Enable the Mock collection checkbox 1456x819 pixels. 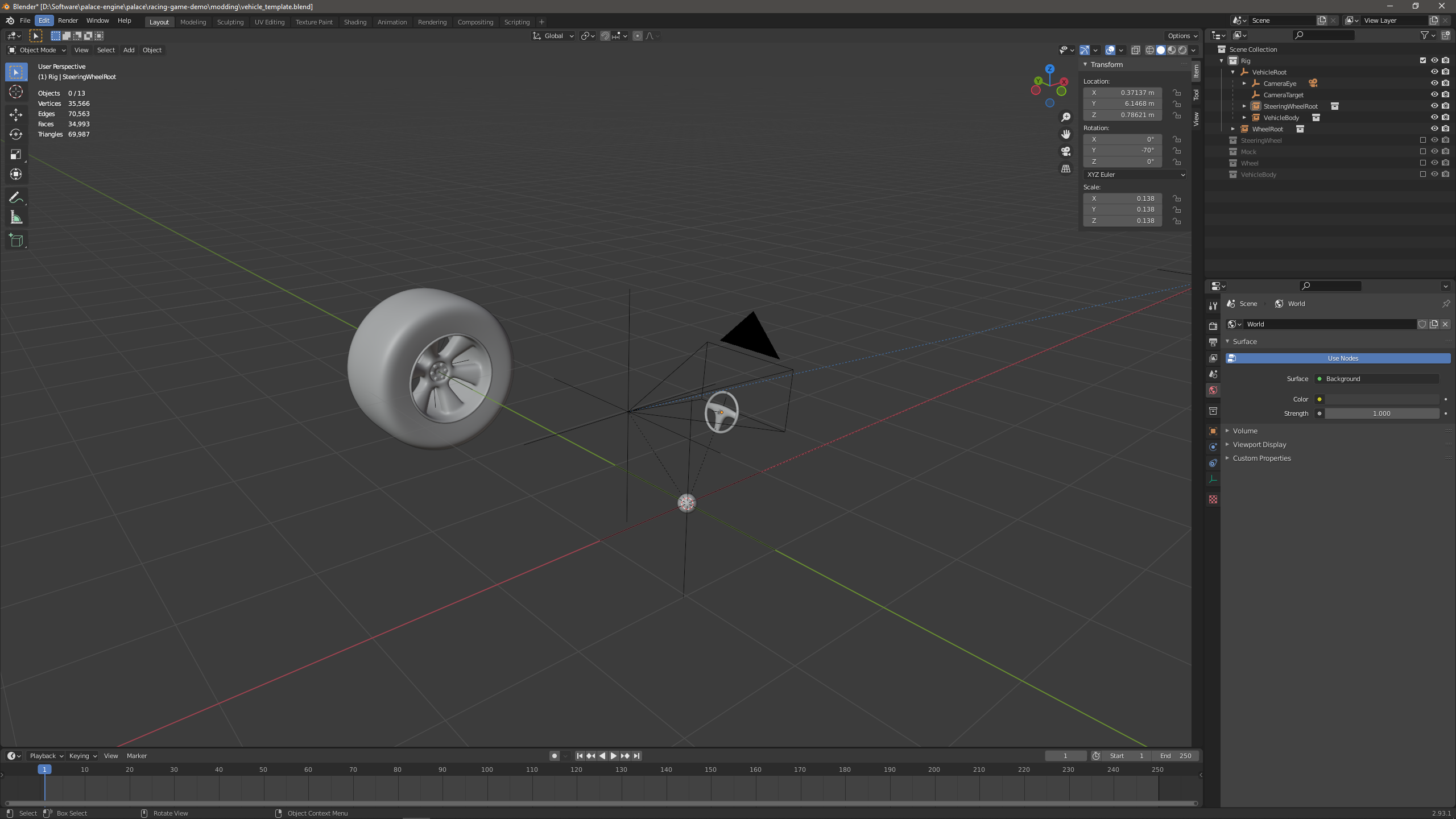coord(1423,152)
